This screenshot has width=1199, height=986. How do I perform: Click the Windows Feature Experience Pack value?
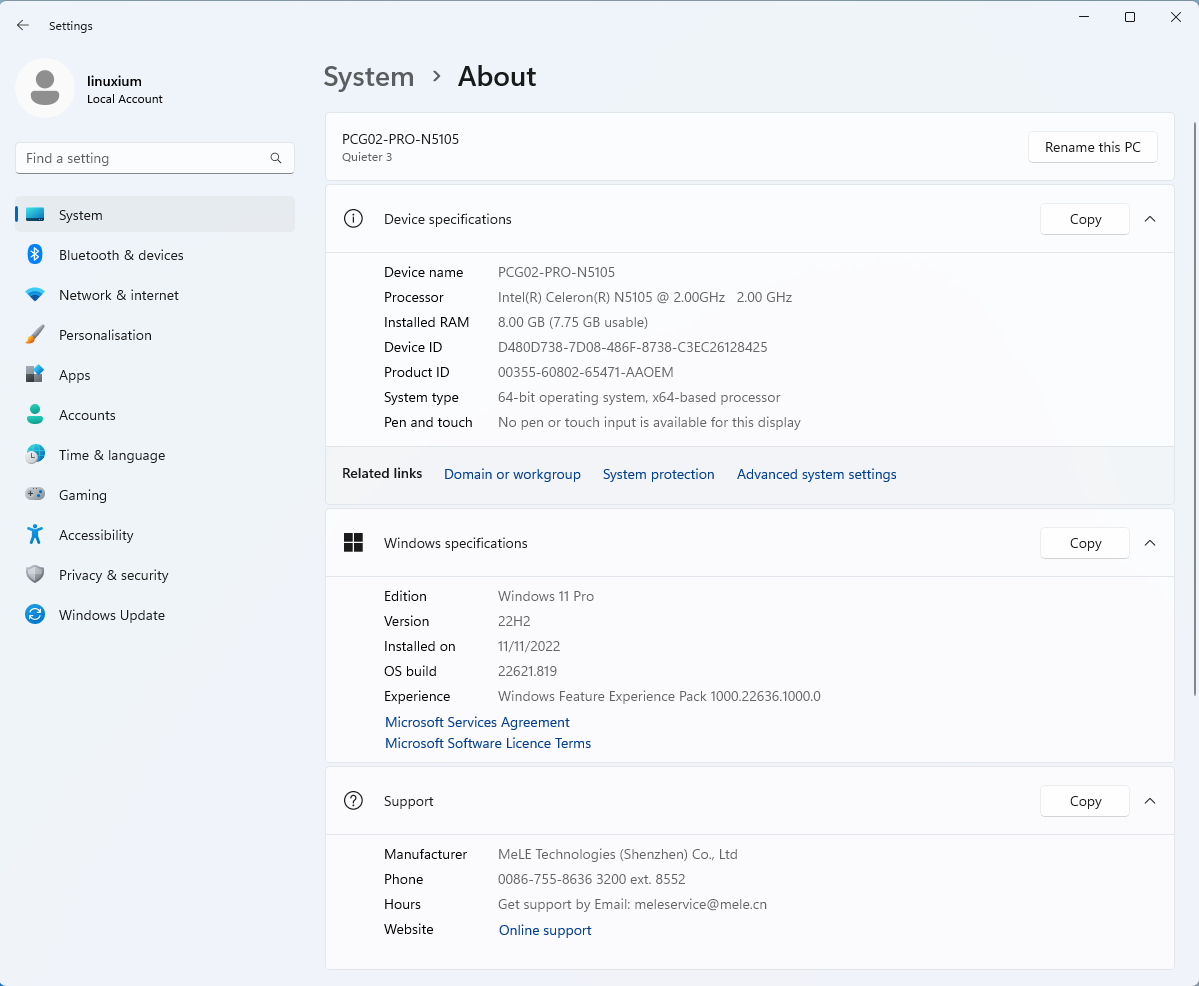[659, 696]
